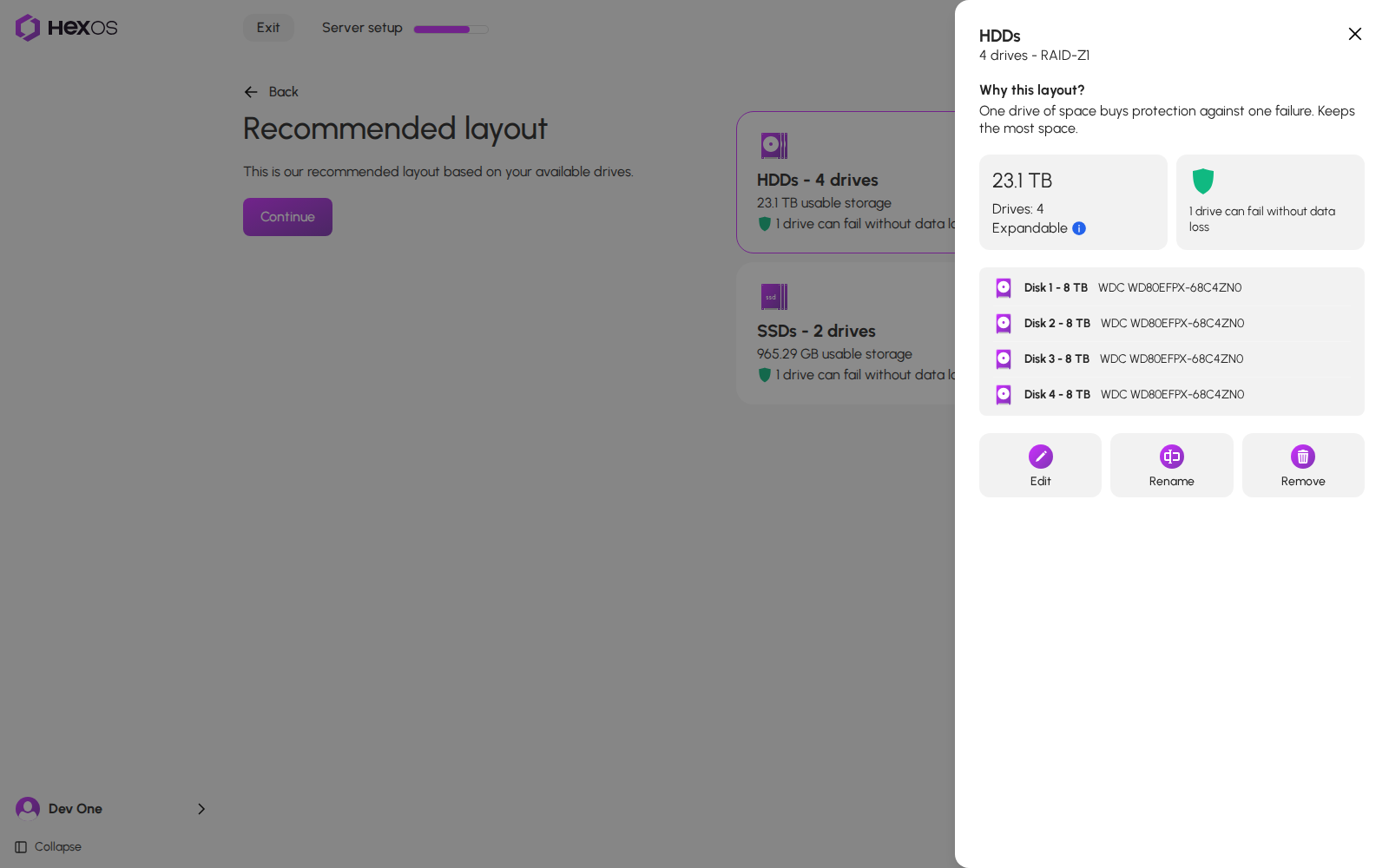Click the back arrow icon
Viewport: 1389px width, 868px height.
pos(251,92)
